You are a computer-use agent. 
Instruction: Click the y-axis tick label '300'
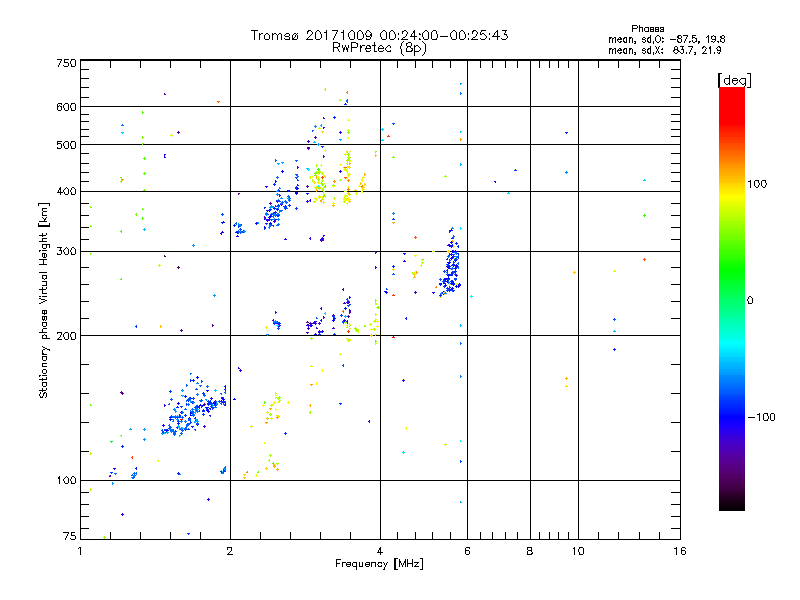coord(66,252)
